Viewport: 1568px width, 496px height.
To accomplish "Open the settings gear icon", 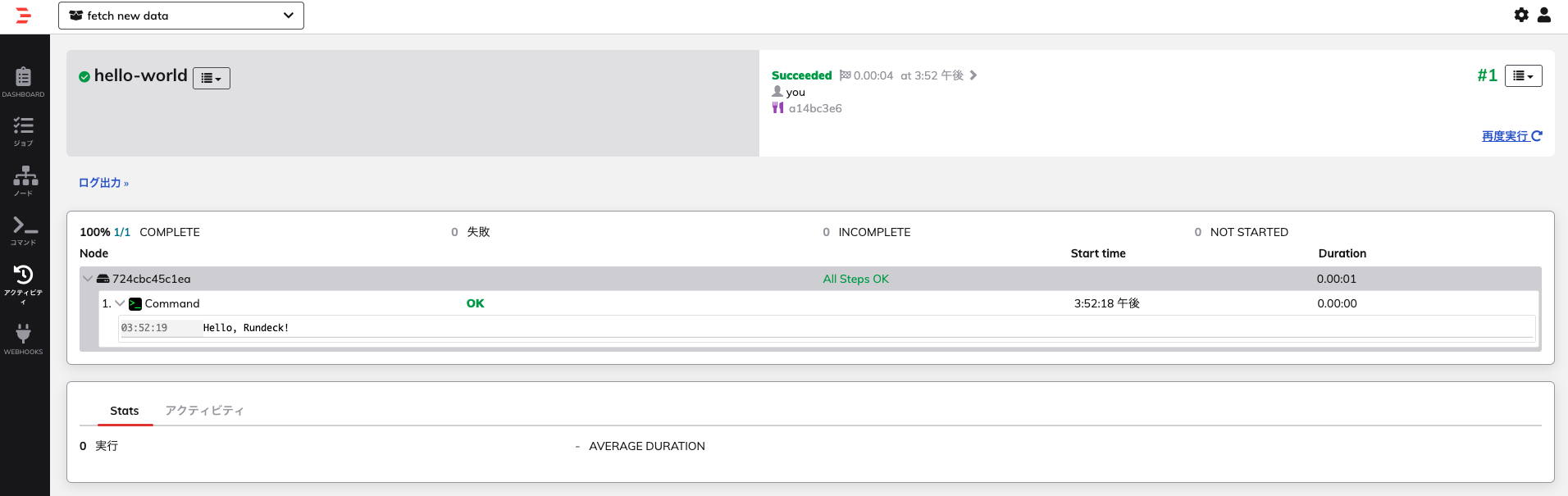I will coord(1521,15).
